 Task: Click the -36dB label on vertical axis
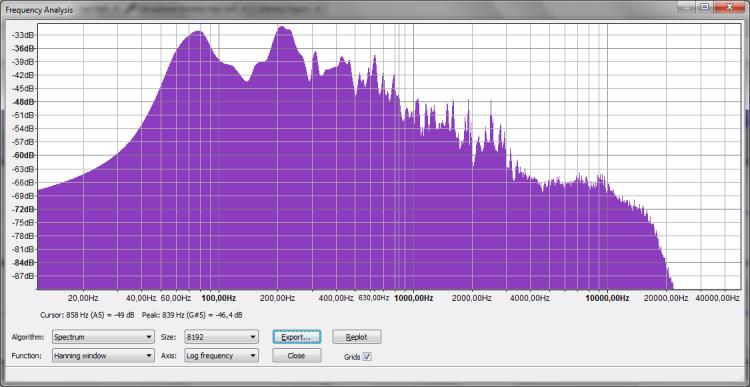pyautogui.click(x=24, y=48)
